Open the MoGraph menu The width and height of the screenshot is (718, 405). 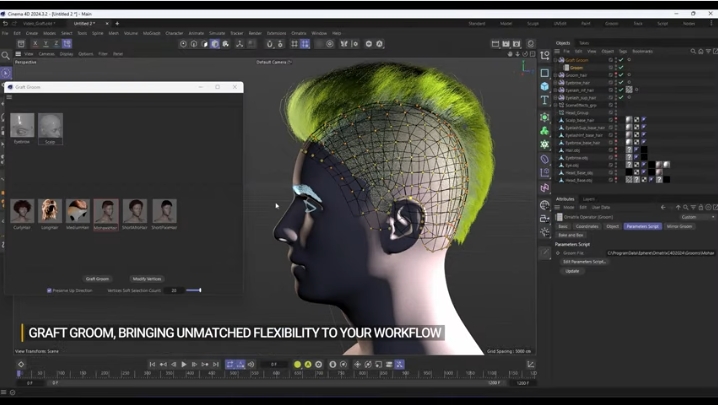[151, 32]
